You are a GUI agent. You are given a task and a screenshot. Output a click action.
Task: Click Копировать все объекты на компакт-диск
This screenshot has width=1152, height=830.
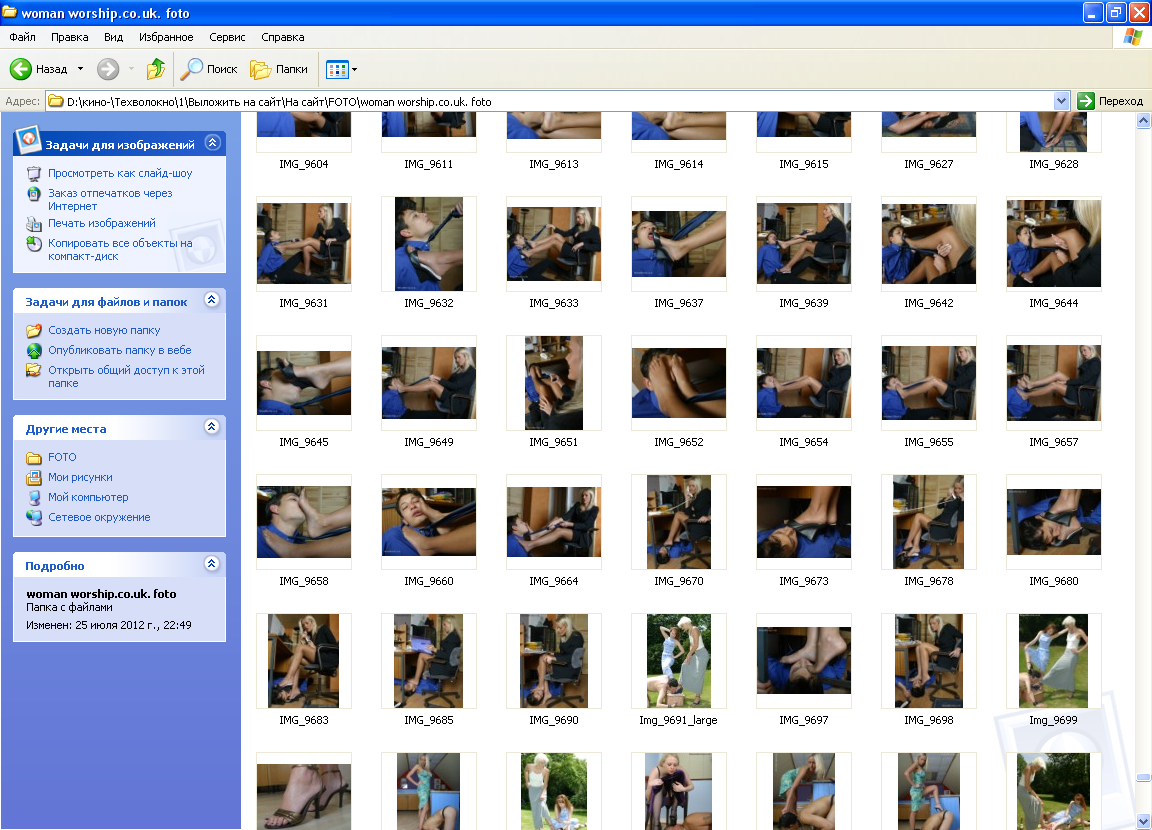point(120,250)
